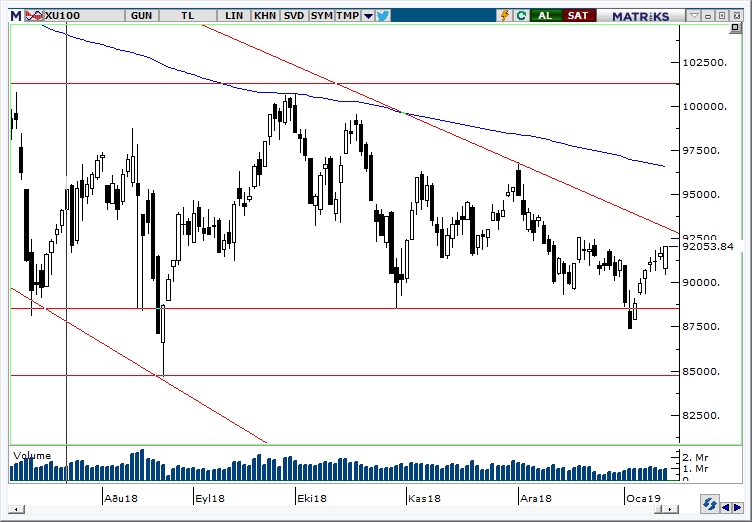752x522 pixels.
Task: Click the 85000 price axis label
Action: pyautogui.click(x=701, y=372)
